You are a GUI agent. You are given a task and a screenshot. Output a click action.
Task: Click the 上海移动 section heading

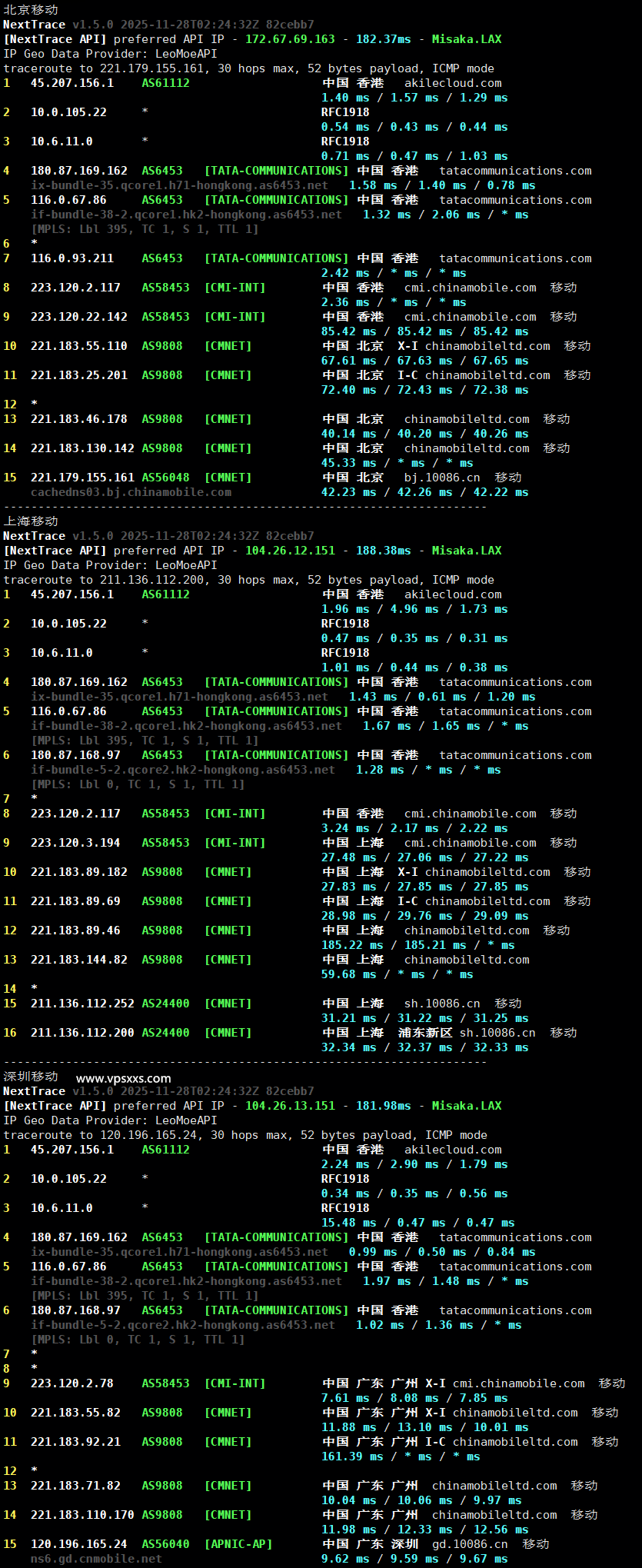(x=31, y=521)
